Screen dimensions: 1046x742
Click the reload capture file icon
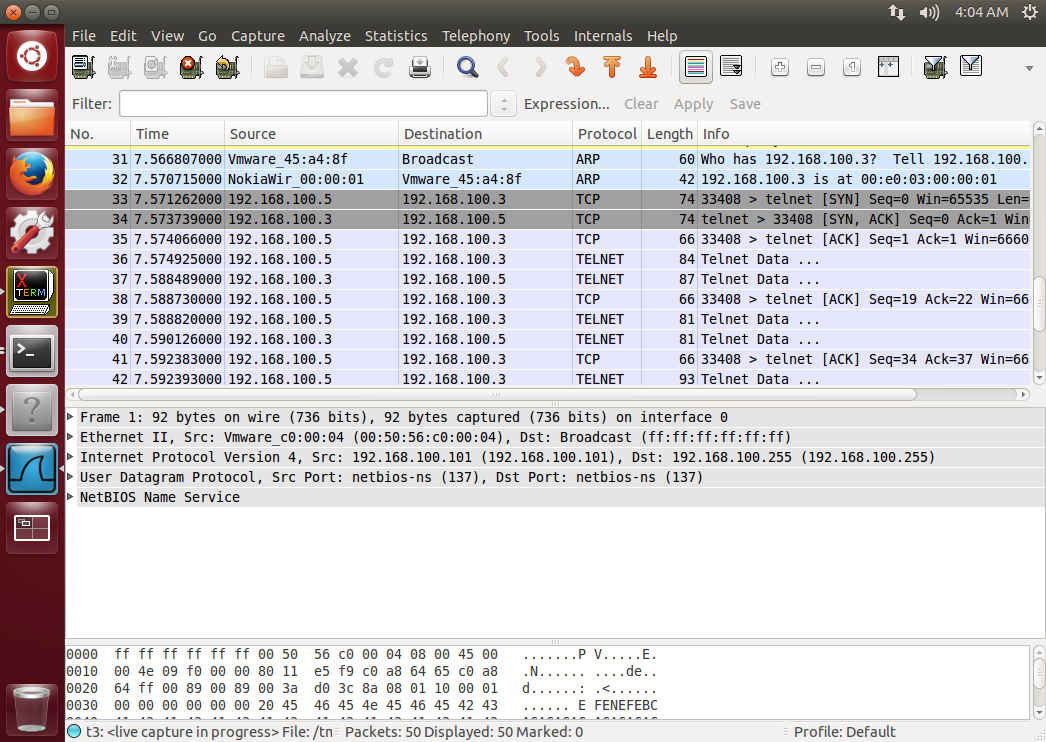click(384, 67)
